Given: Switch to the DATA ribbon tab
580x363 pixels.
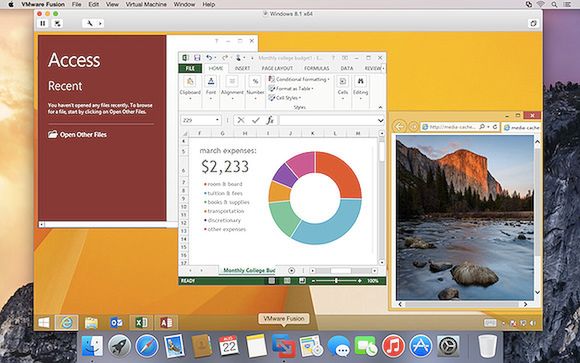Looking at the screenshot, I should click(x=347, y=68).
